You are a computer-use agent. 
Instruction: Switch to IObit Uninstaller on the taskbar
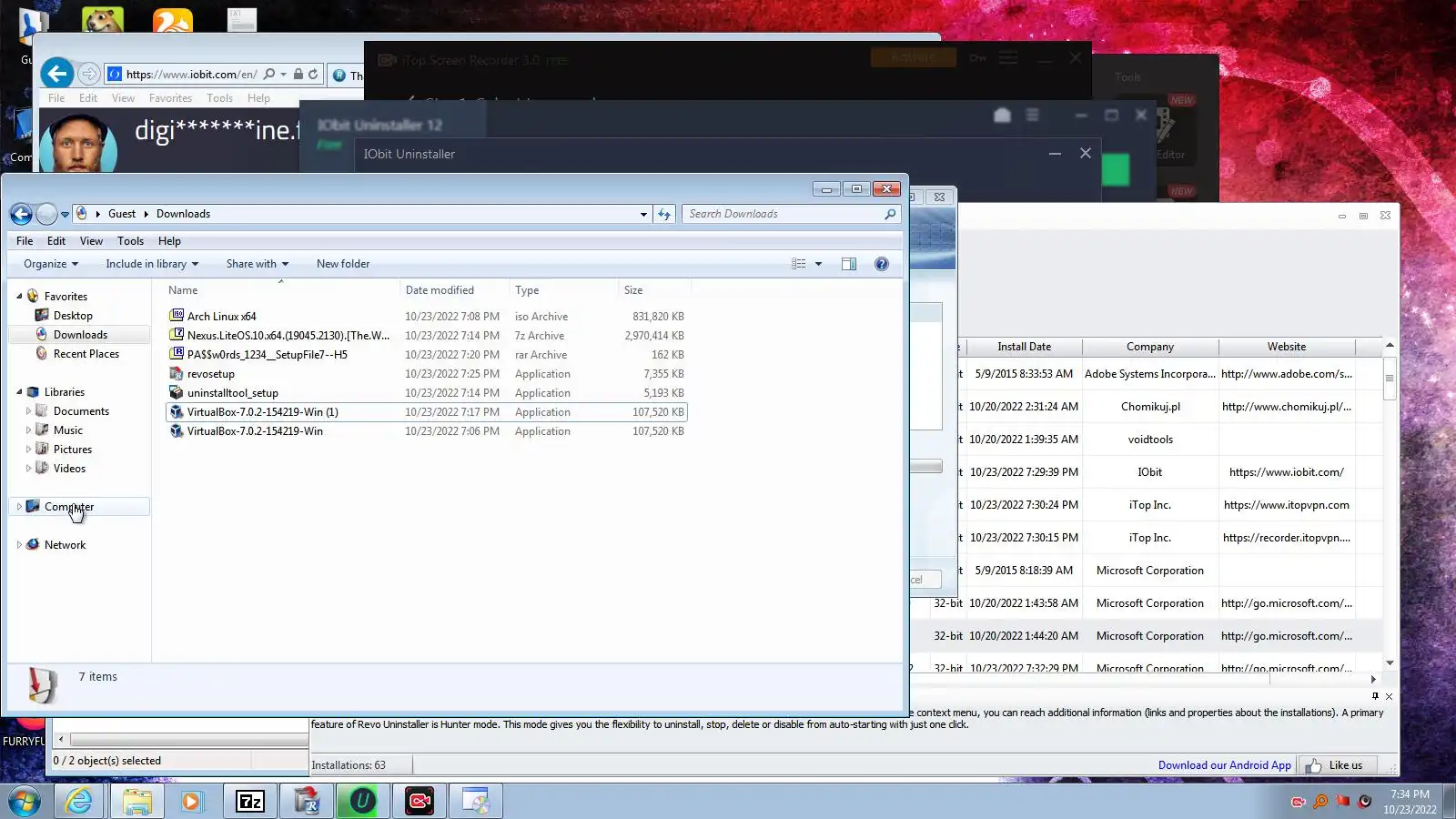click(x=362, y=801)
